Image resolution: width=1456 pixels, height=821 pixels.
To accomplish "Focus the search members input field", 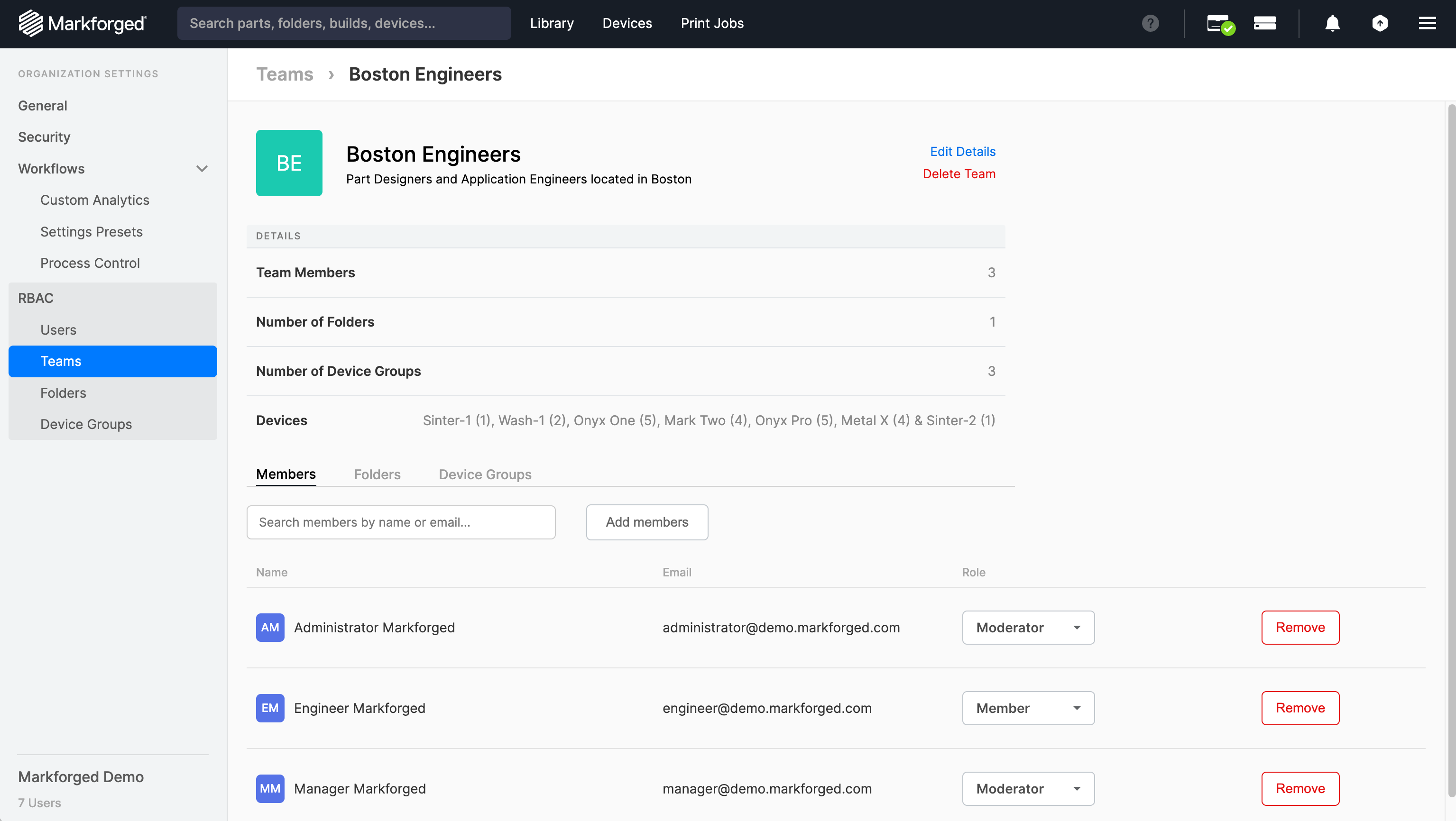I will click(401, 521).
